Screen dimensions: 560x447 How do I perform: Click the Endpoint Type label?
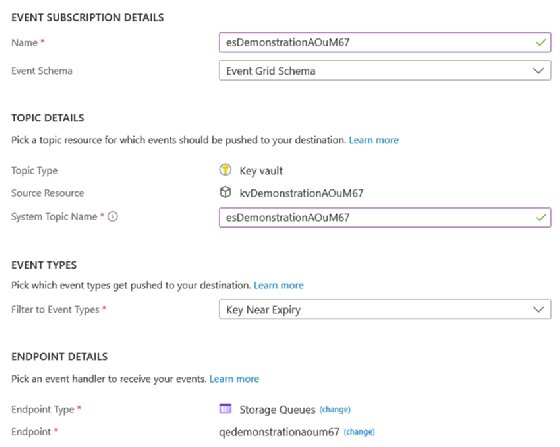pyautogui.click(x=42, y=410)
